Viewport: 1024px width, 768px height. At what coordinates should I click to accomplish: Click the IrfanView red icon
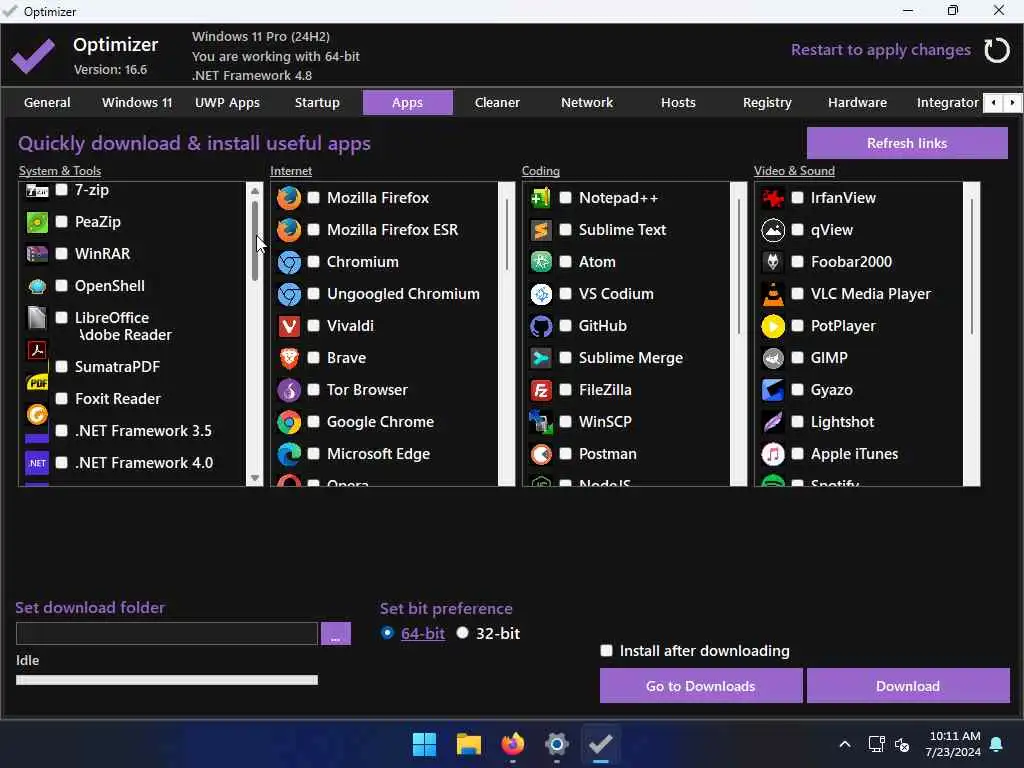[x=773, y=198]
